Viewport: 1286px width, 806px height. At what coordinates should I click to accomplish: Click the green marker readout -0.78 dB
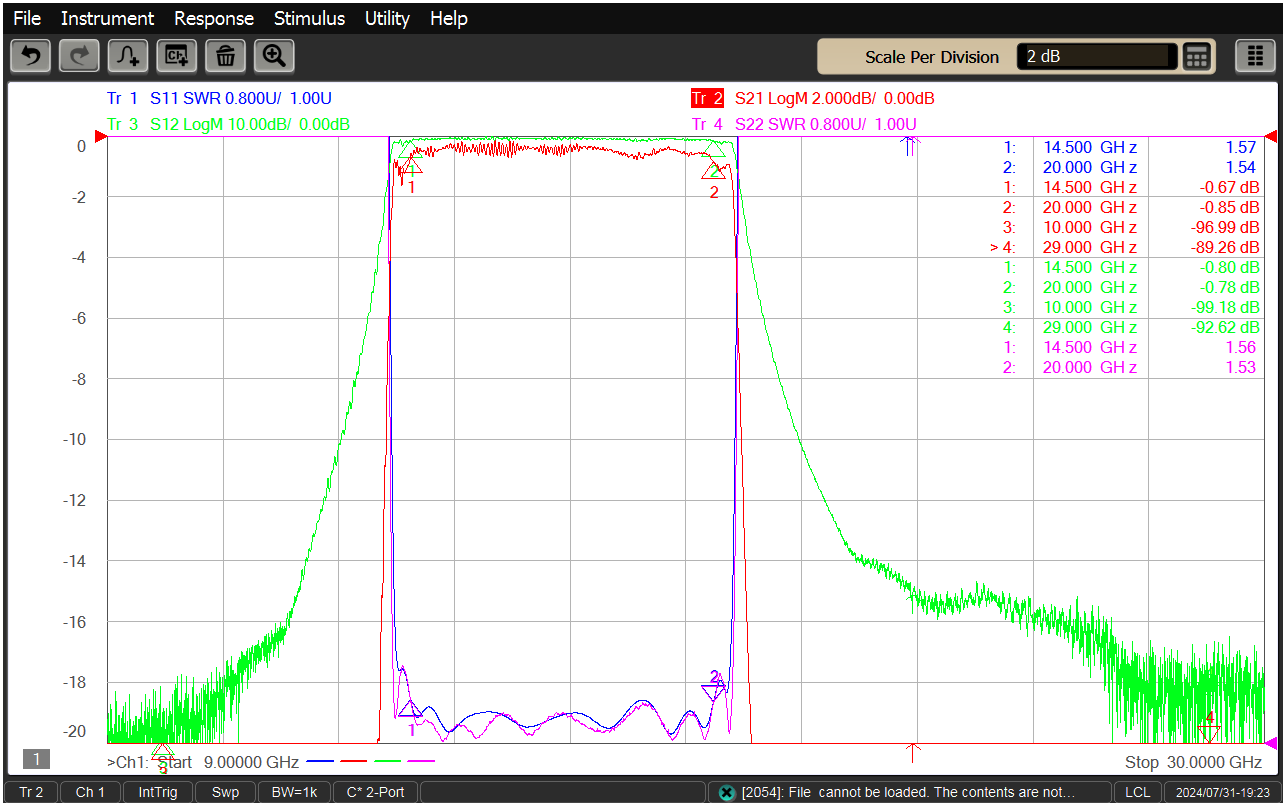pos(1231,287)
